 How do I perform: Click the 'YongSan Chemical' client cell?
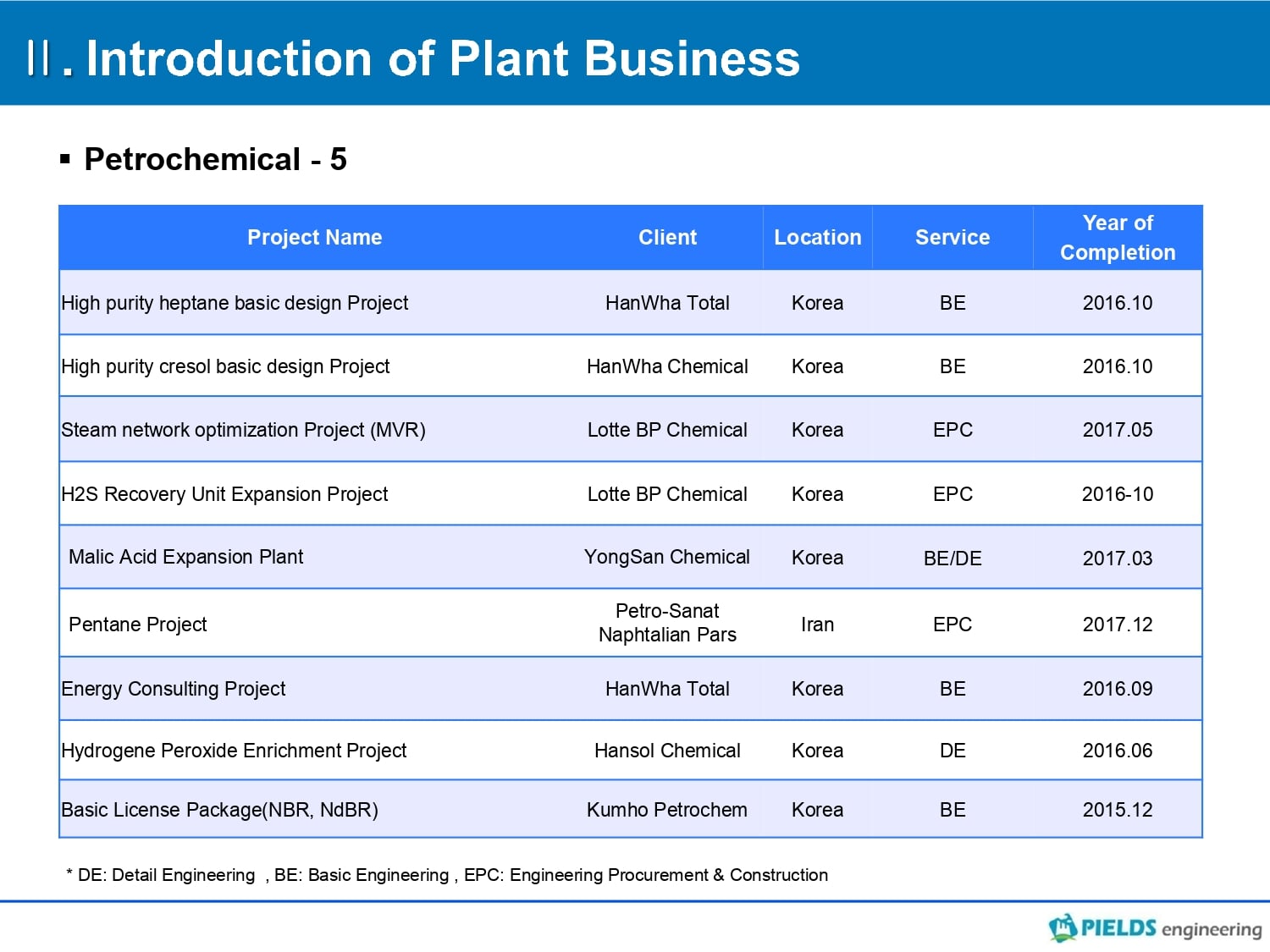[x=667, y=557]
